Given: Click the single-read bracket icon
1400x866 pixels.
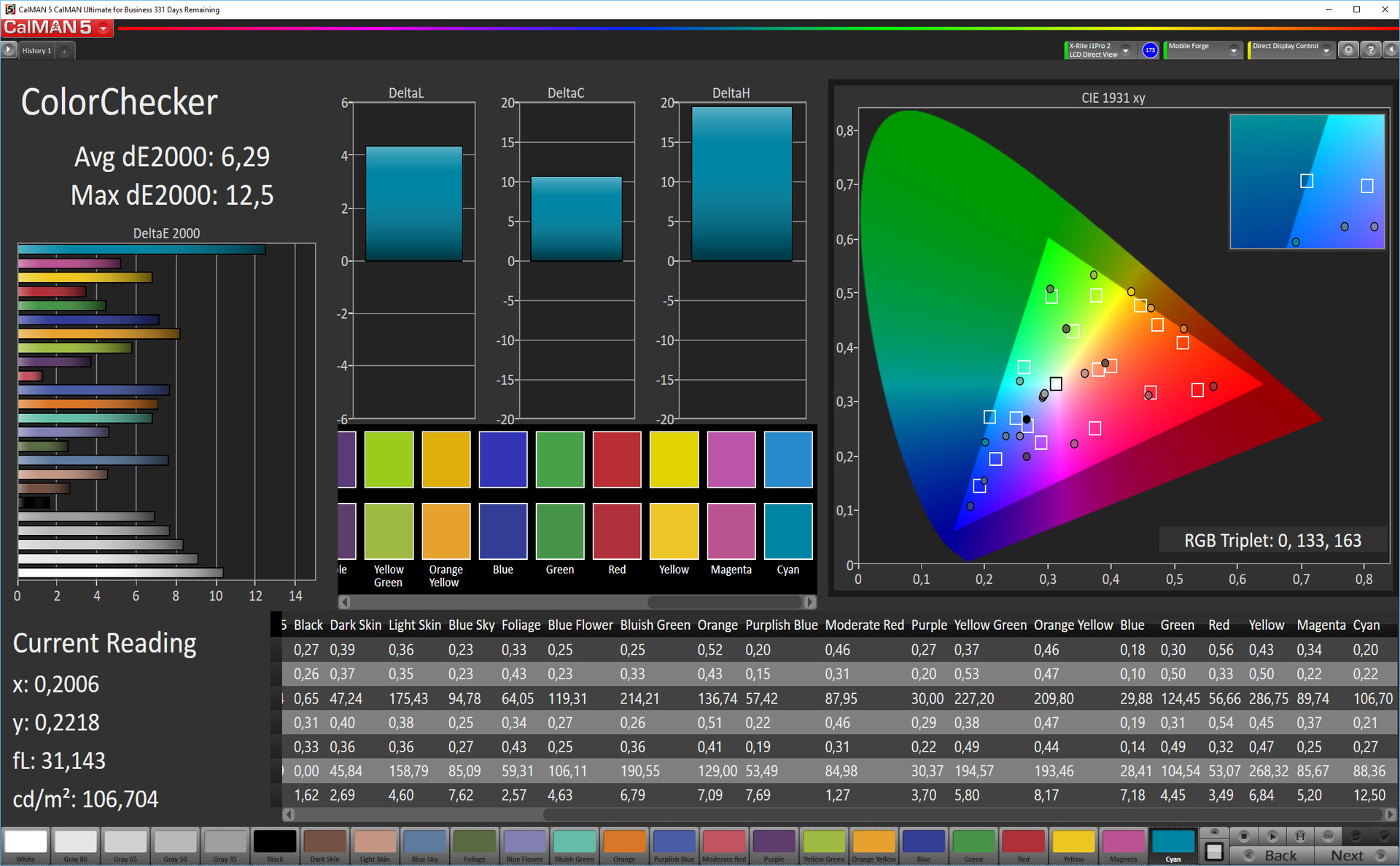Looking at the screenshot, I should click(1300, 836).
